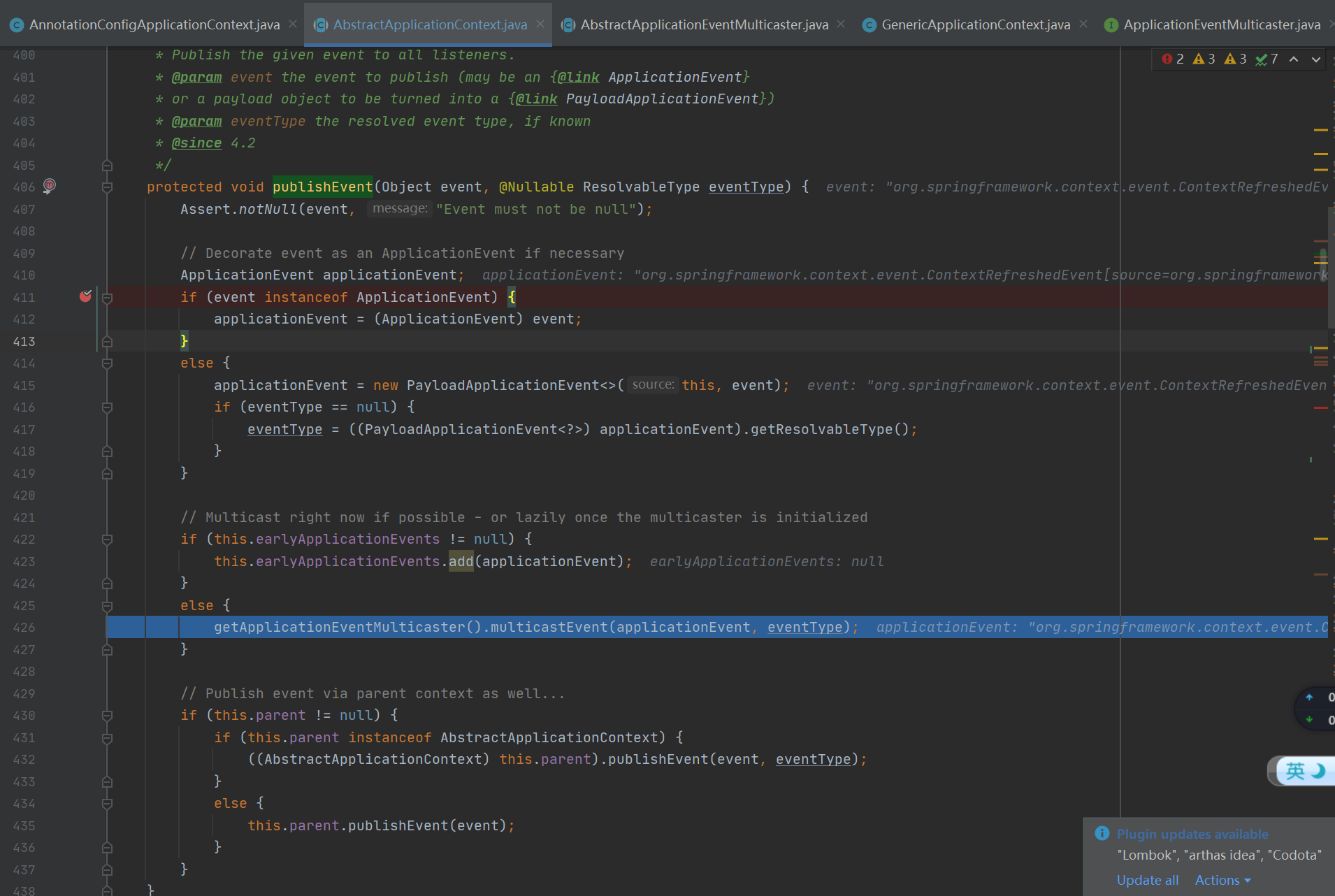Collapse the Javadoc comment end at line 405

click(x=107, y=166)
